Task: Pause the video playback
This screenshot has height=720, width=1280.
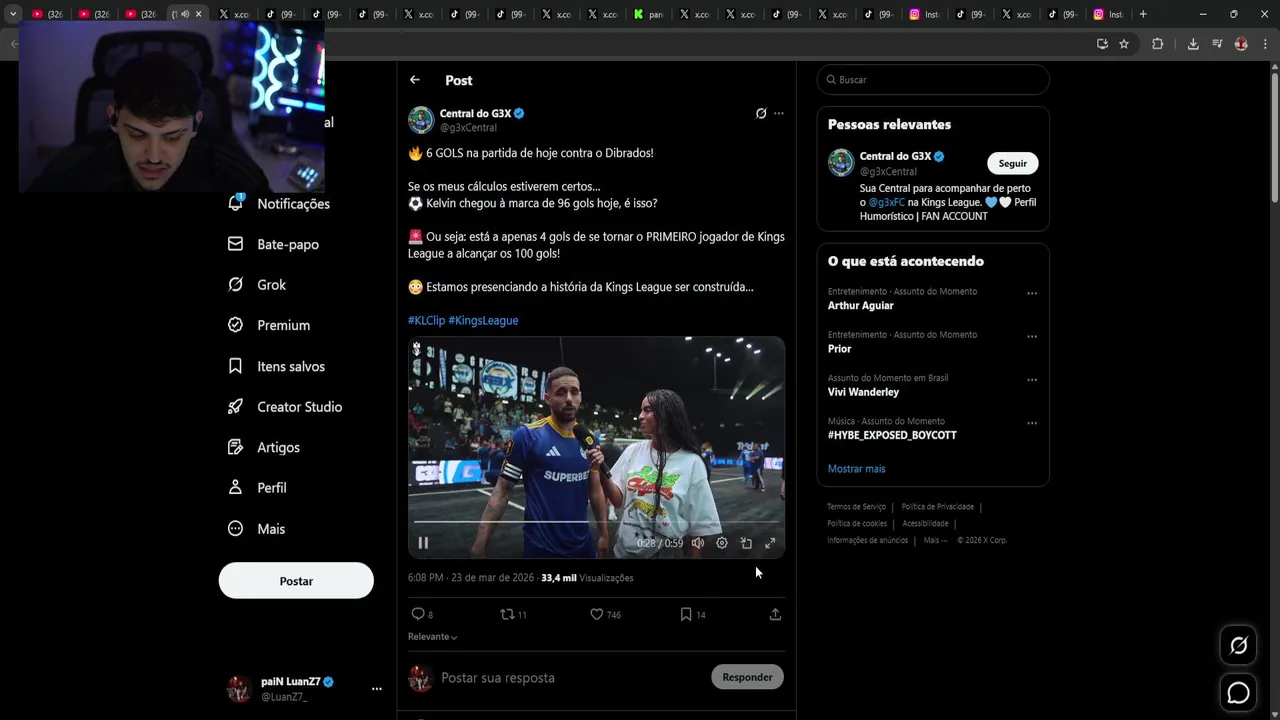Action: tap(423, 543)
